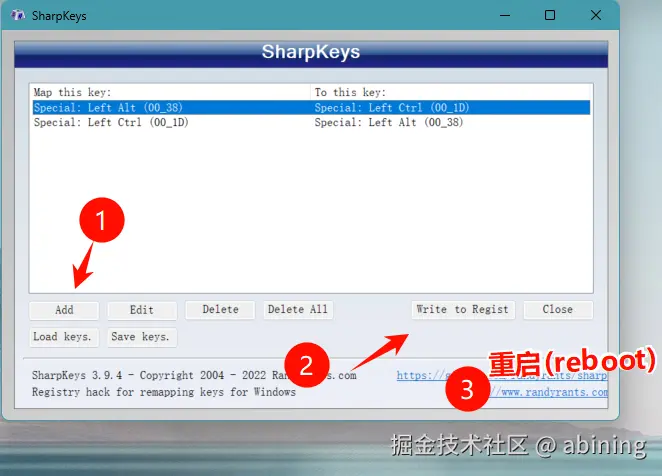Open the https sharpkeys GitHub link
662x476 pixels.
pyautogui.click(x=502, y=375)
